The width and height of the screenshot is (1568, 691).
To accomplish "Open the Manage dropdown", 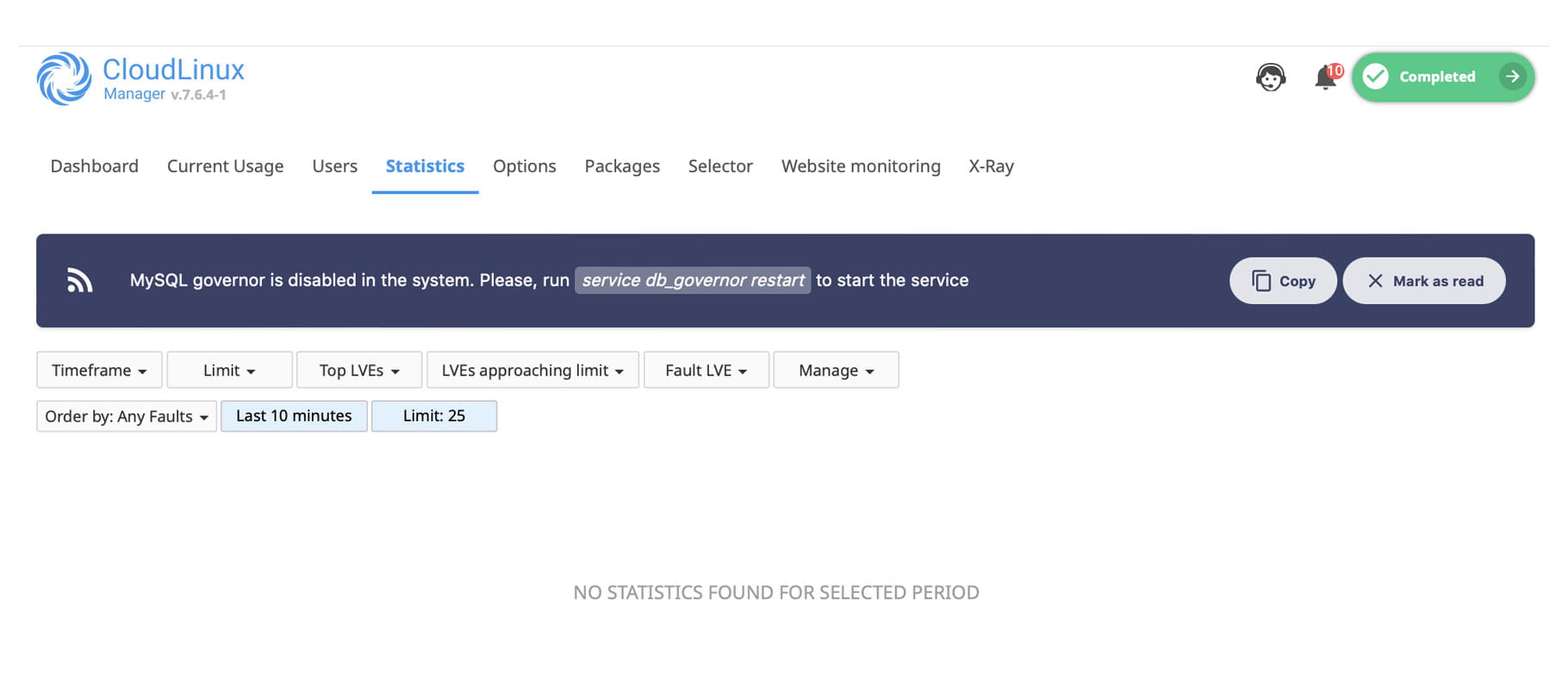I will click(836, 370).
